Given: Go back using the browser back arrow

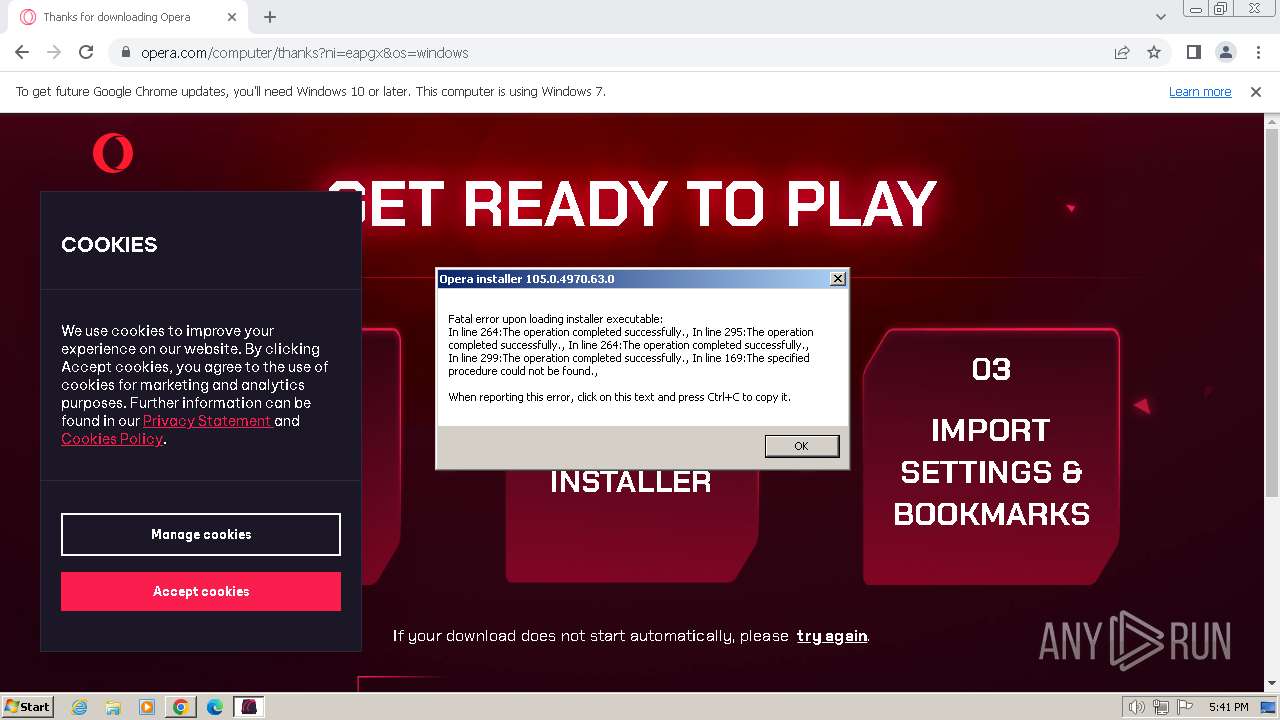Looking at the screenshot, I should [22, 52].
